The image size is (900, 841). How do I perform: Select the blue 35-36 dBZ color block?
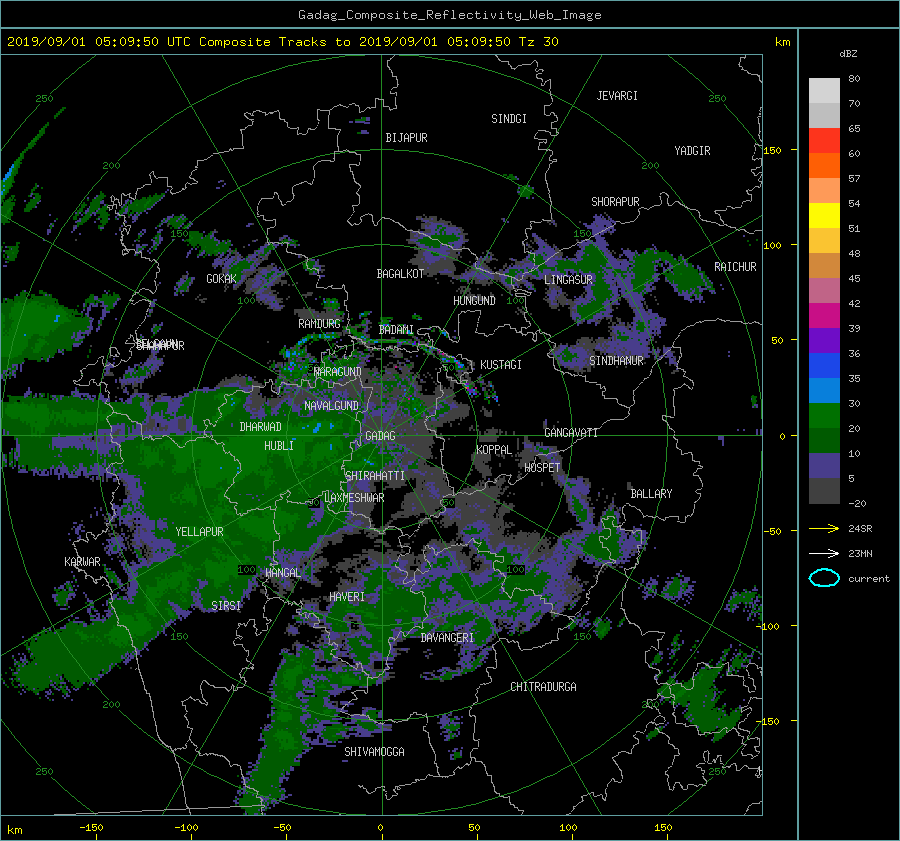point(824,366)
